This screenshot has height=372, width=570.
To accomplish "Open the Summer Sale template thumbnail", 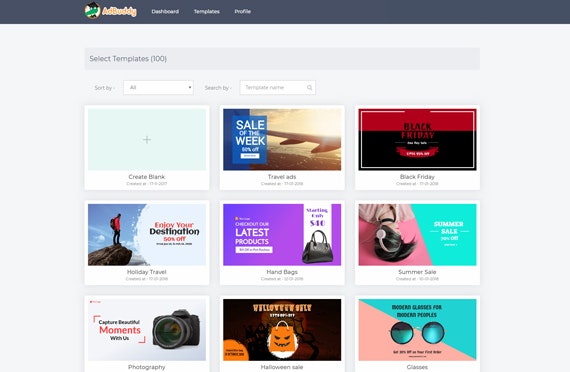I will [x=417, y=235].
